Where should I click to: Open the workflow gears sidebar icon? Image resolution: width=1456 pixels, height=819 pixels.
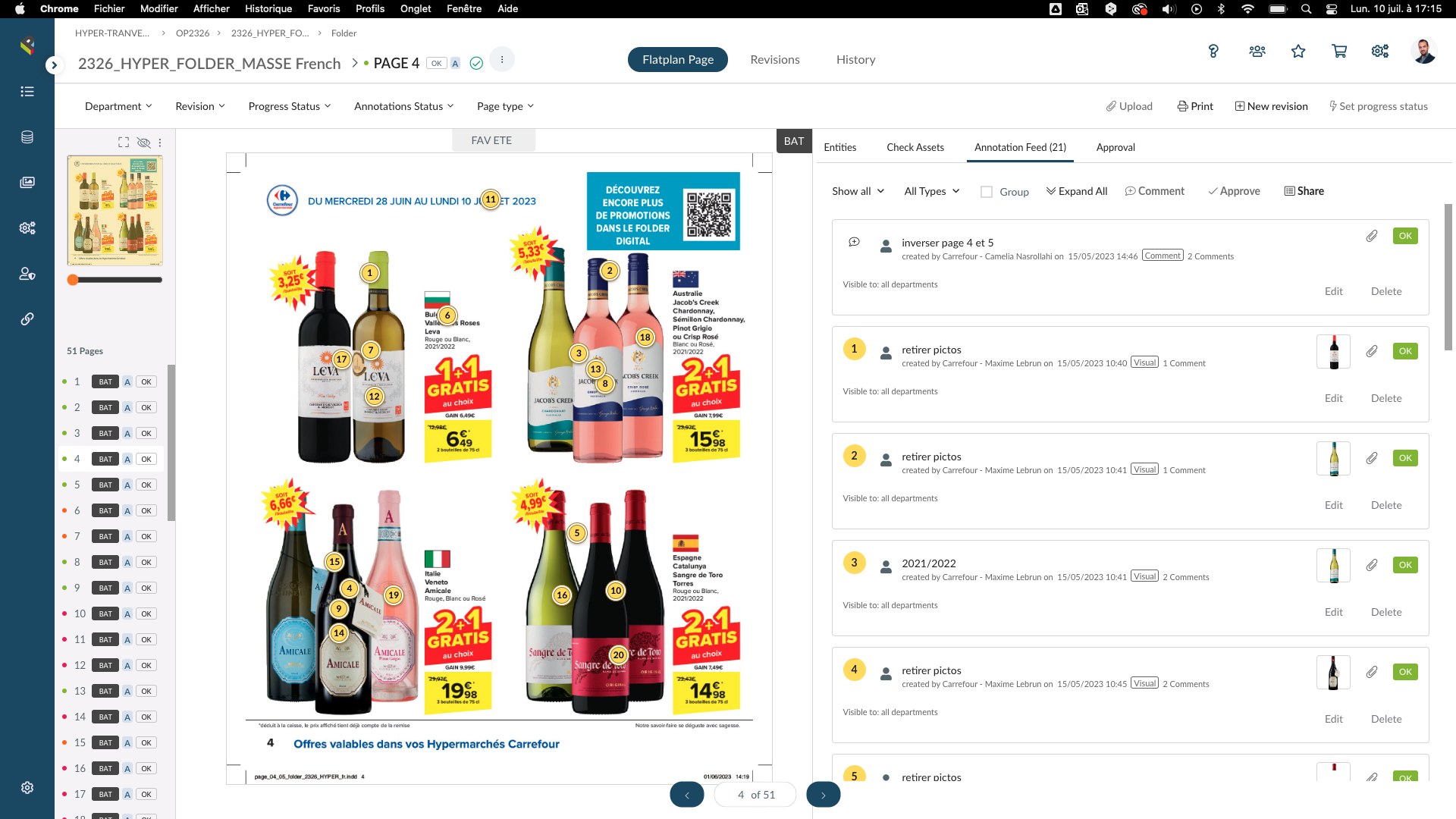pyautogui.click(x=27, y=228)
